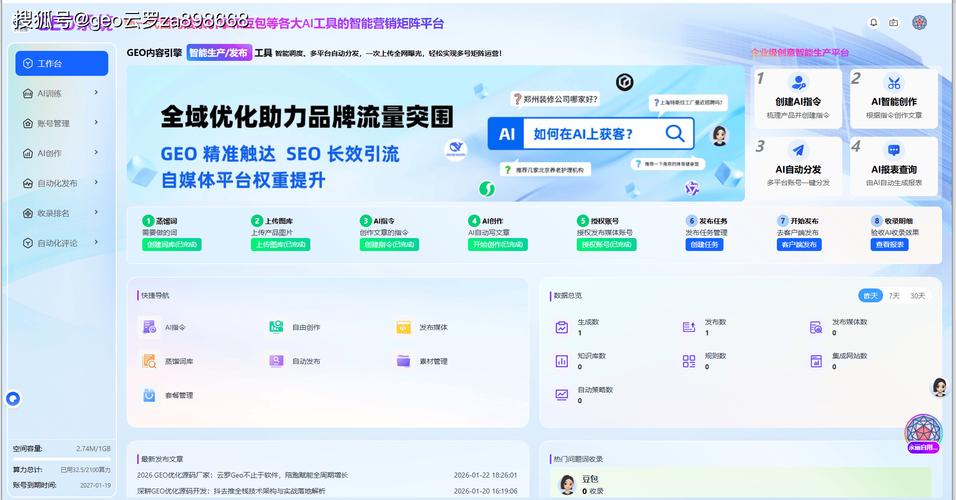Viewport: 956px width, 500px height.
Task: Click the AI自动分发 paper-plane icon
Action: (798, 150)
